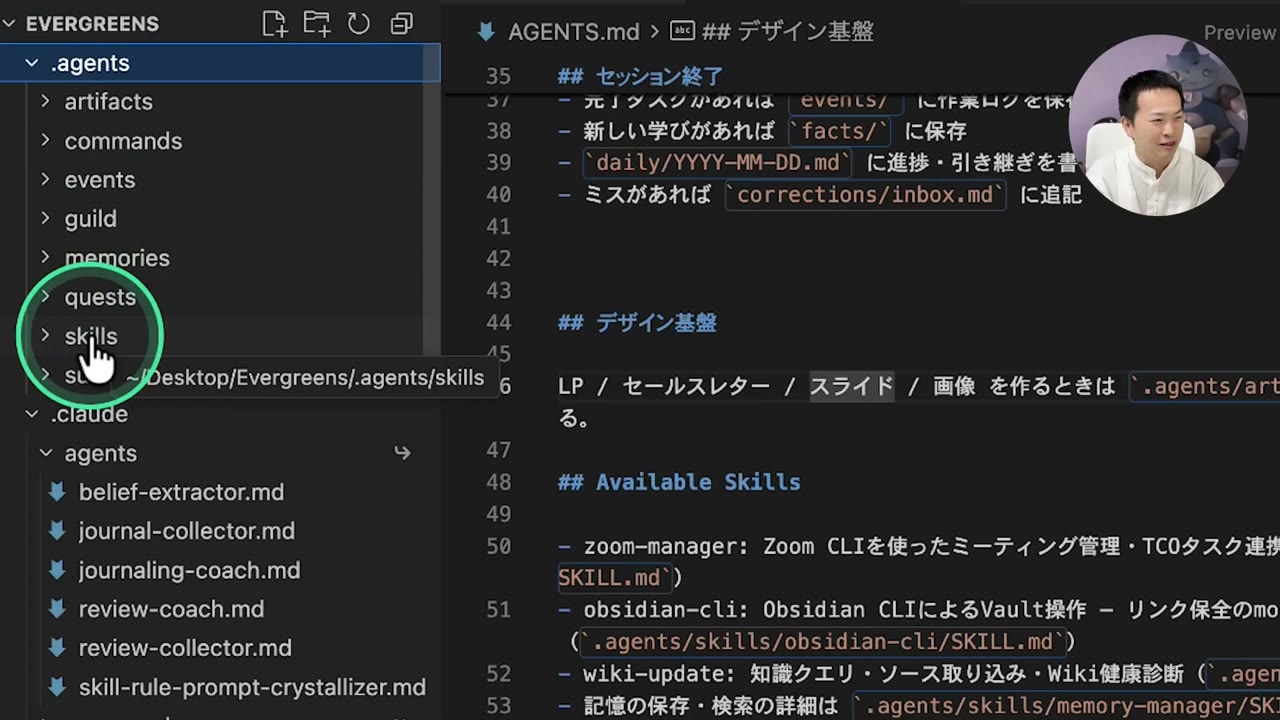1280x720 pixels.
Task: Select the guild folder row
Action: pyautogui.click(x=220, y=219)
